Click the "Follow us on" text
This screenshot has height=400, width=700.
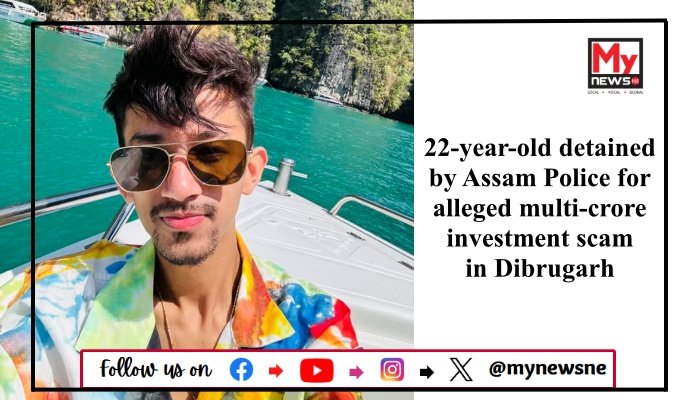click(x=155, y=369)
